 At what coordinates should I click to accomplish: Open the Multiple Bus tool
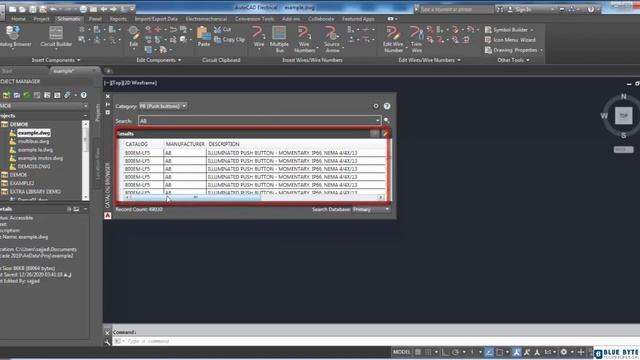279,39
